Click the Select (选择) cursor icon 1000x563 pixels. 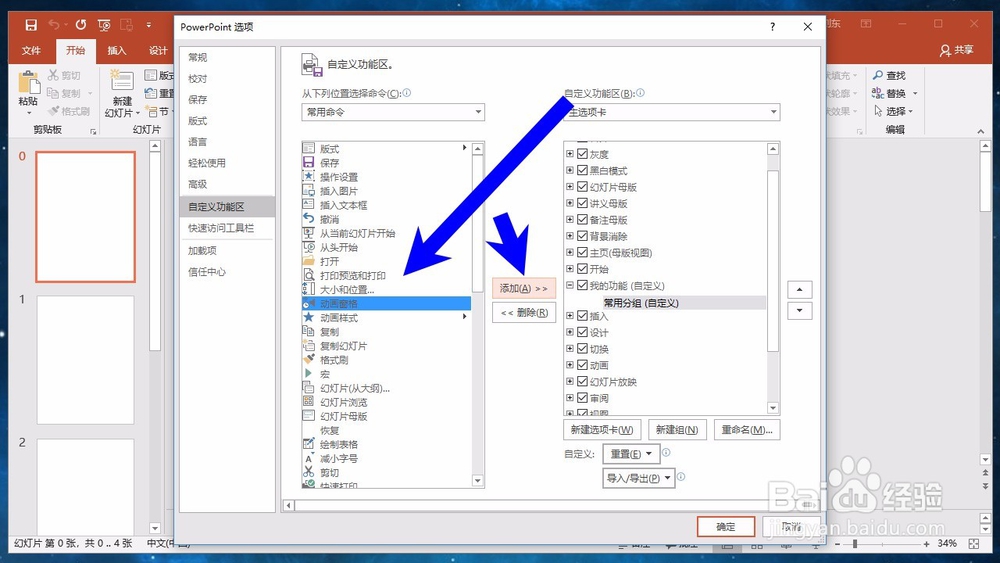coord(878,111)
